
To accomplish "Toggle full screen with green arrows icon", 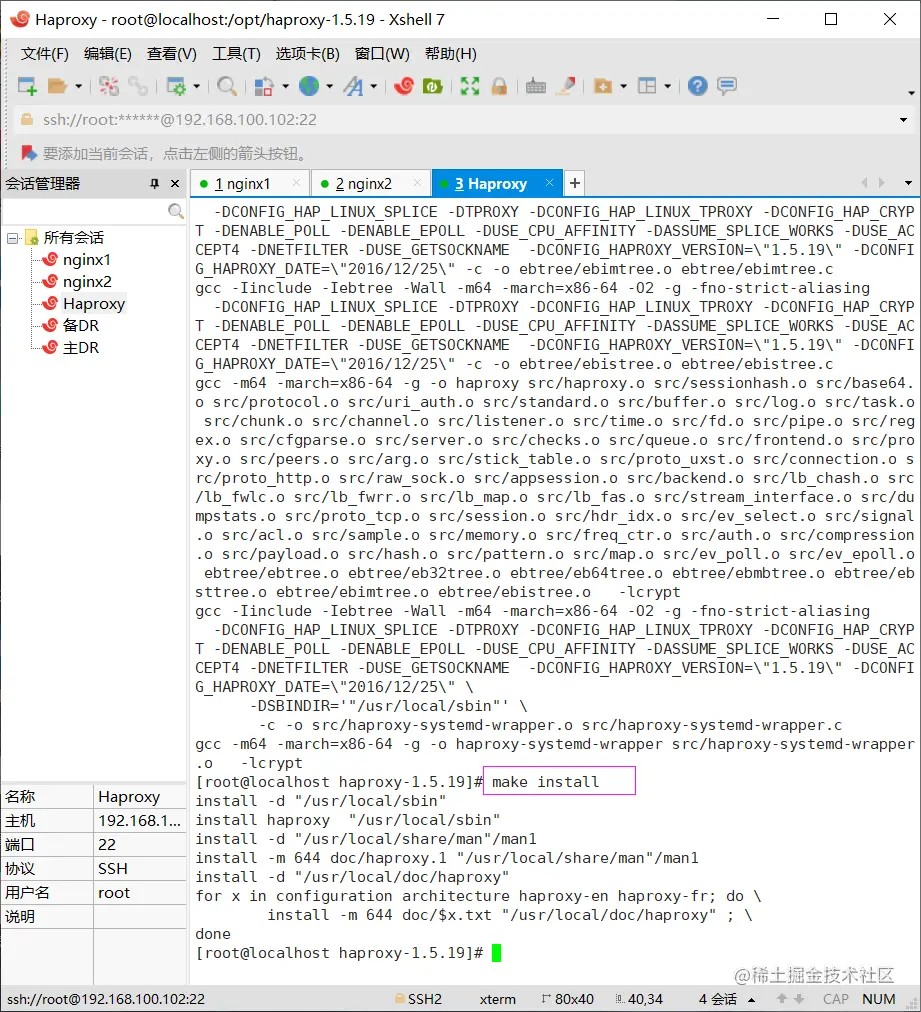I will (470, 86).
